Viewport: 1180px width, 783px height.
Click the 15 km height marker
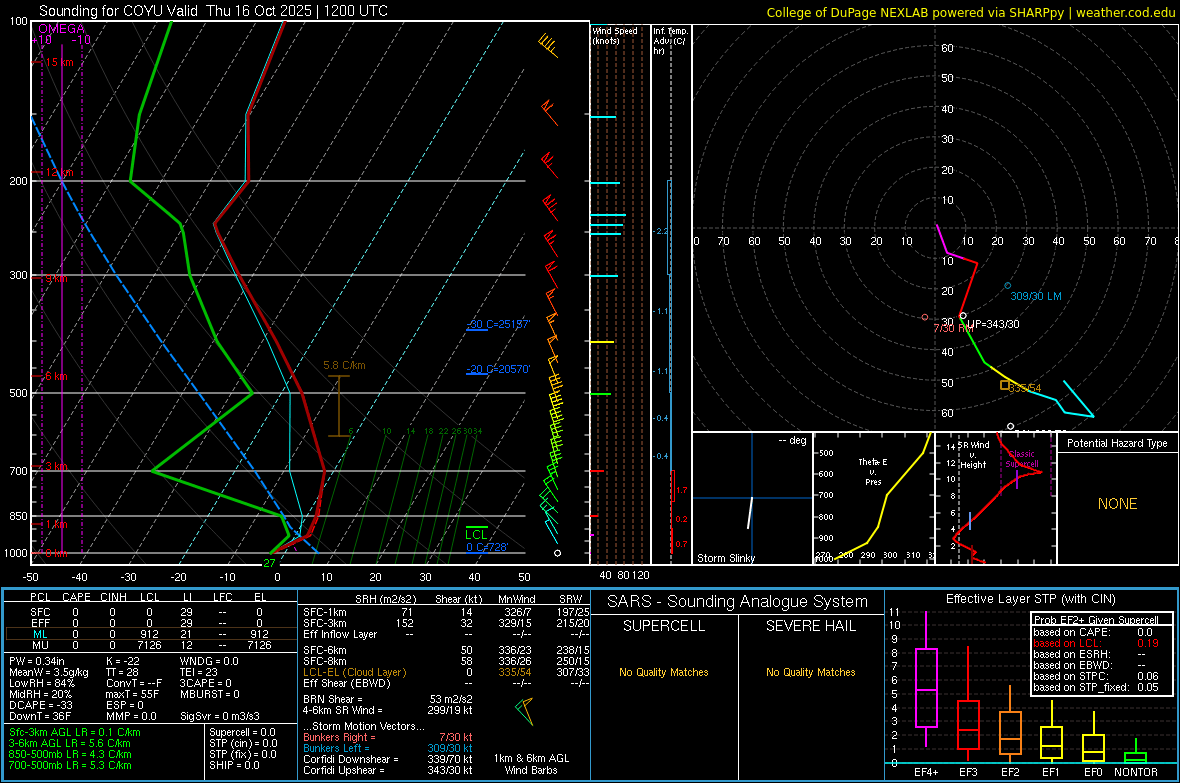coord(59,62)
